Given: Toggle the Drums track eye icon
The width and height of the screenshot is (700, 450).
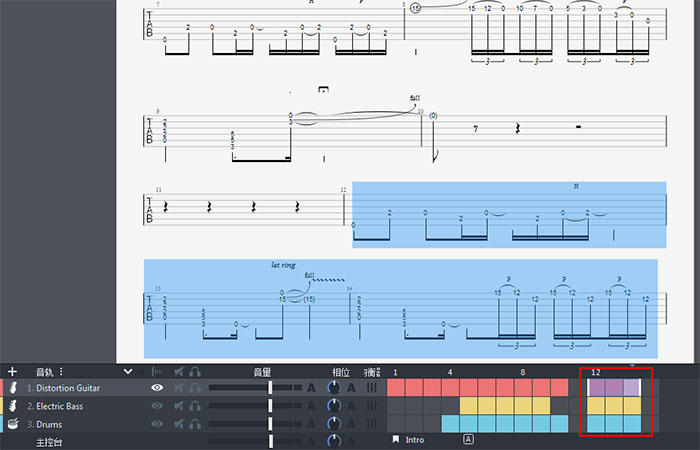Looking at the screenshot, I should coord(157,424).
